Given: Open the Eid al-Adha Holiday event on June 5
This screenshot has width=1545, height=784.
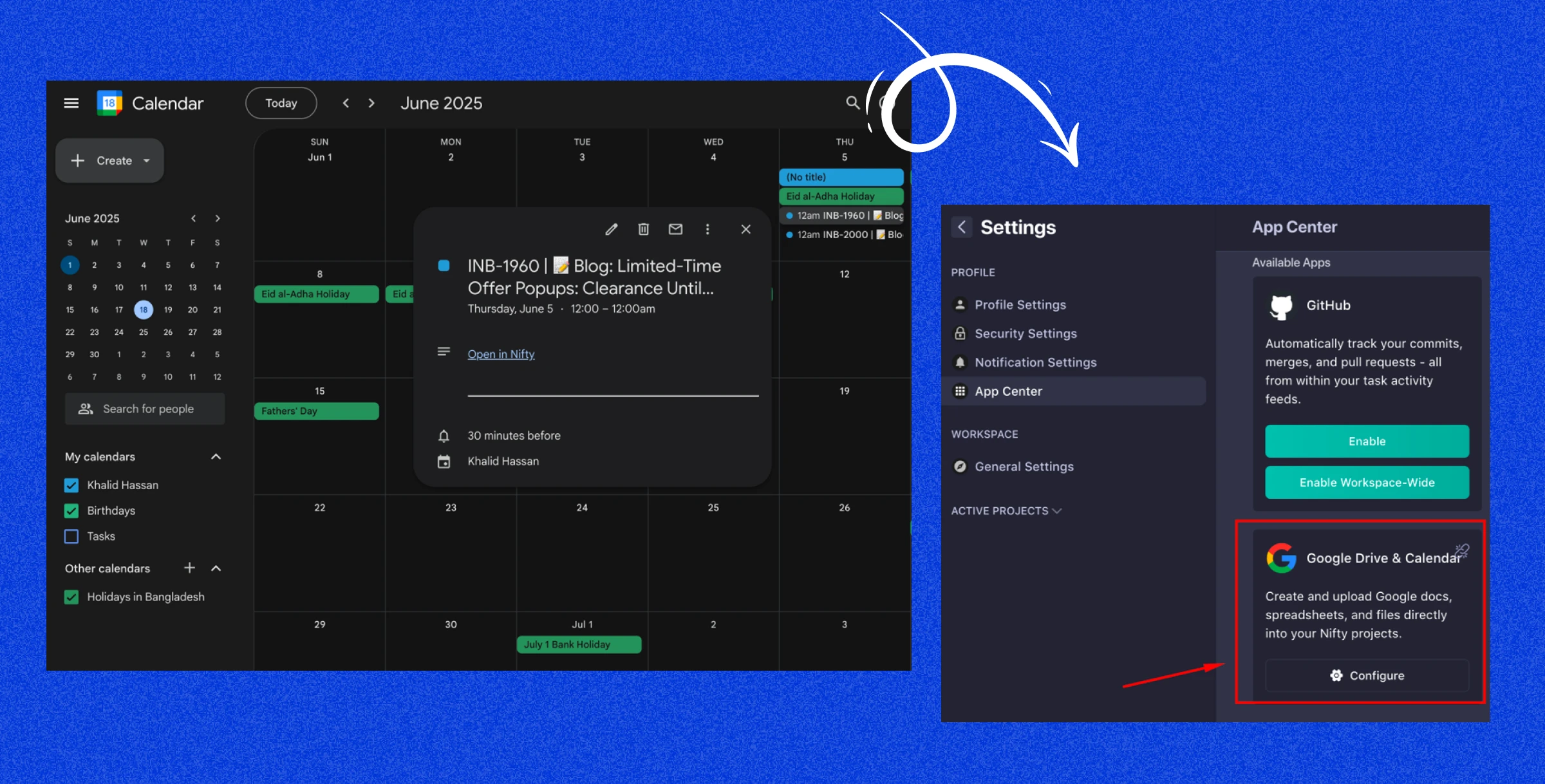Looking at the screenshot, I should point(841,196).
